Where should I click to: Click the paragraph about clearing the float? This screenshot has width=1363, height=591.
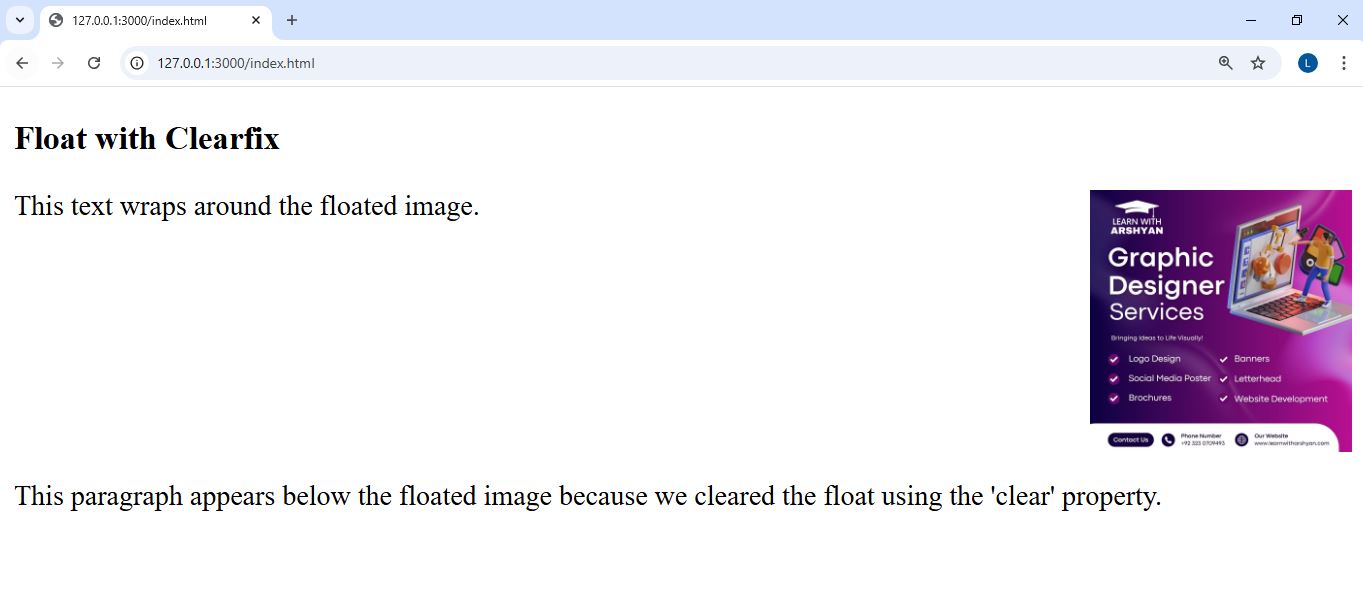(x=588, y=496)
